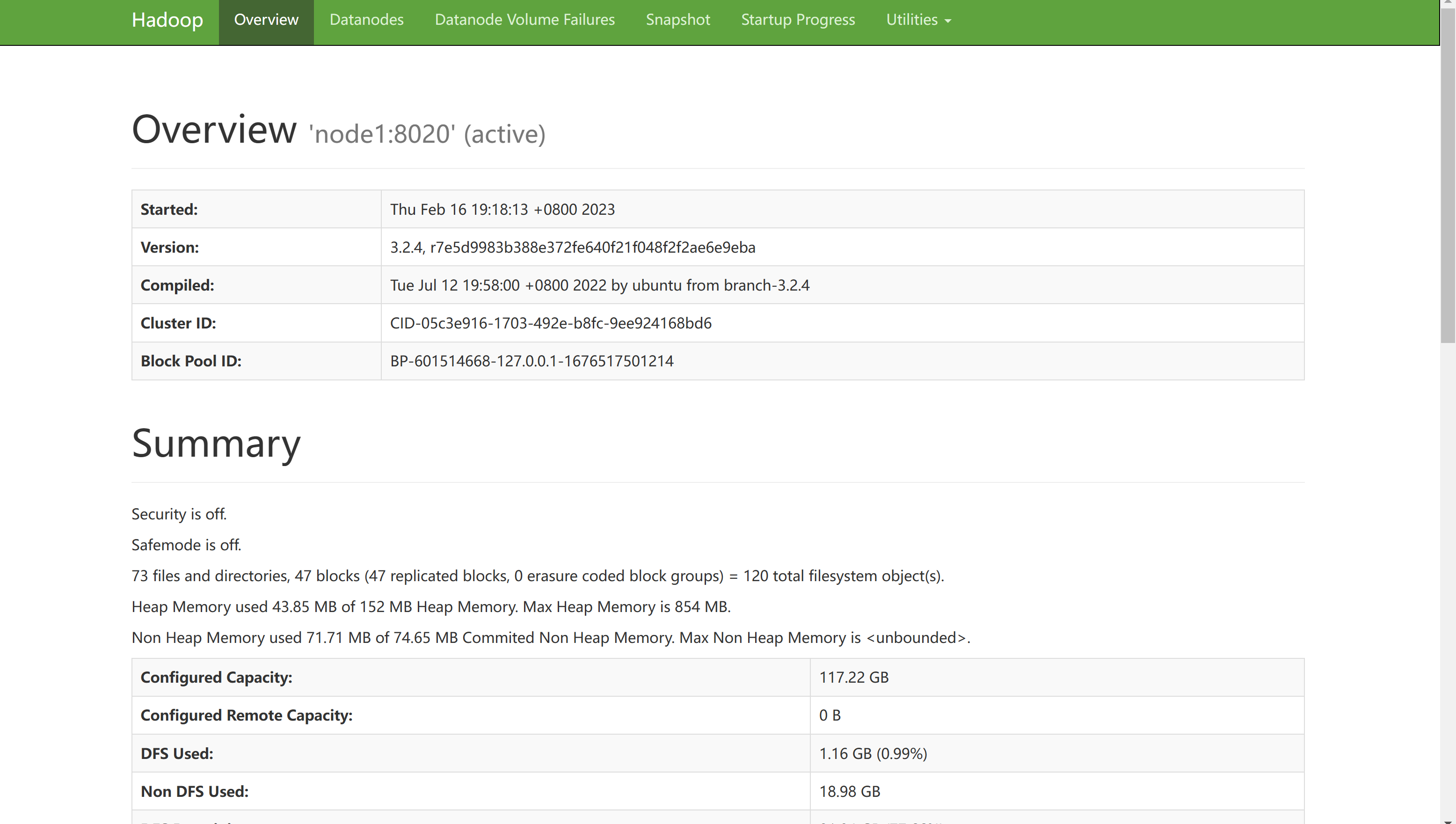Click the Version hash value

[592, 248]
